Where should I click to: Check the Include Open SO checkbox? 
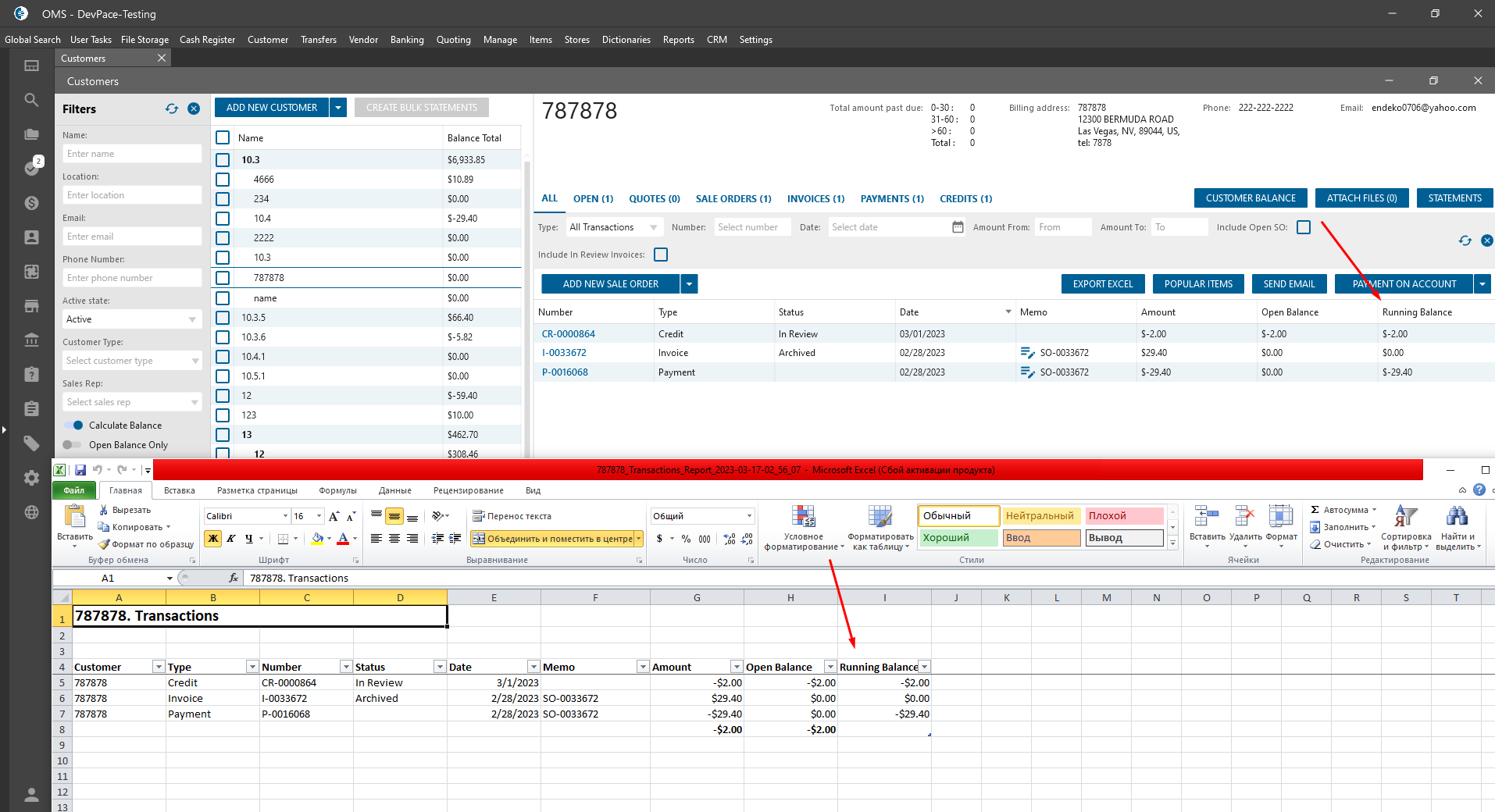(1304, 227)
